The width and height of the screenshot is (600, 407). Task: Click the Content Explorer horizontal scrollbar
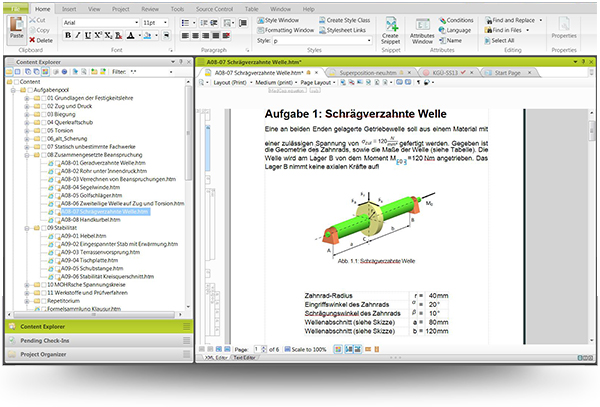tap(94, 314)
